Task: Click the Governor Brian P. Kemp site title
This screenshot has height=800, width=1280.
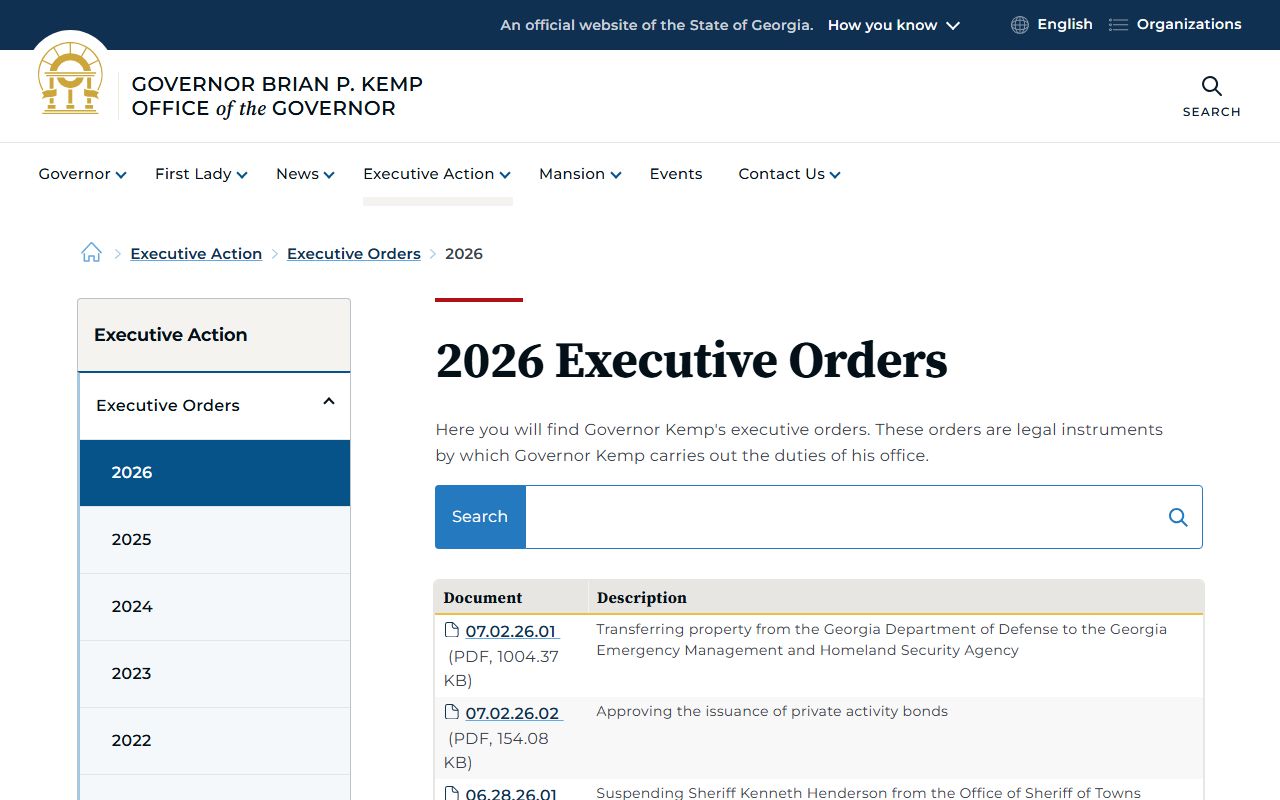Action: click(277, 96)
